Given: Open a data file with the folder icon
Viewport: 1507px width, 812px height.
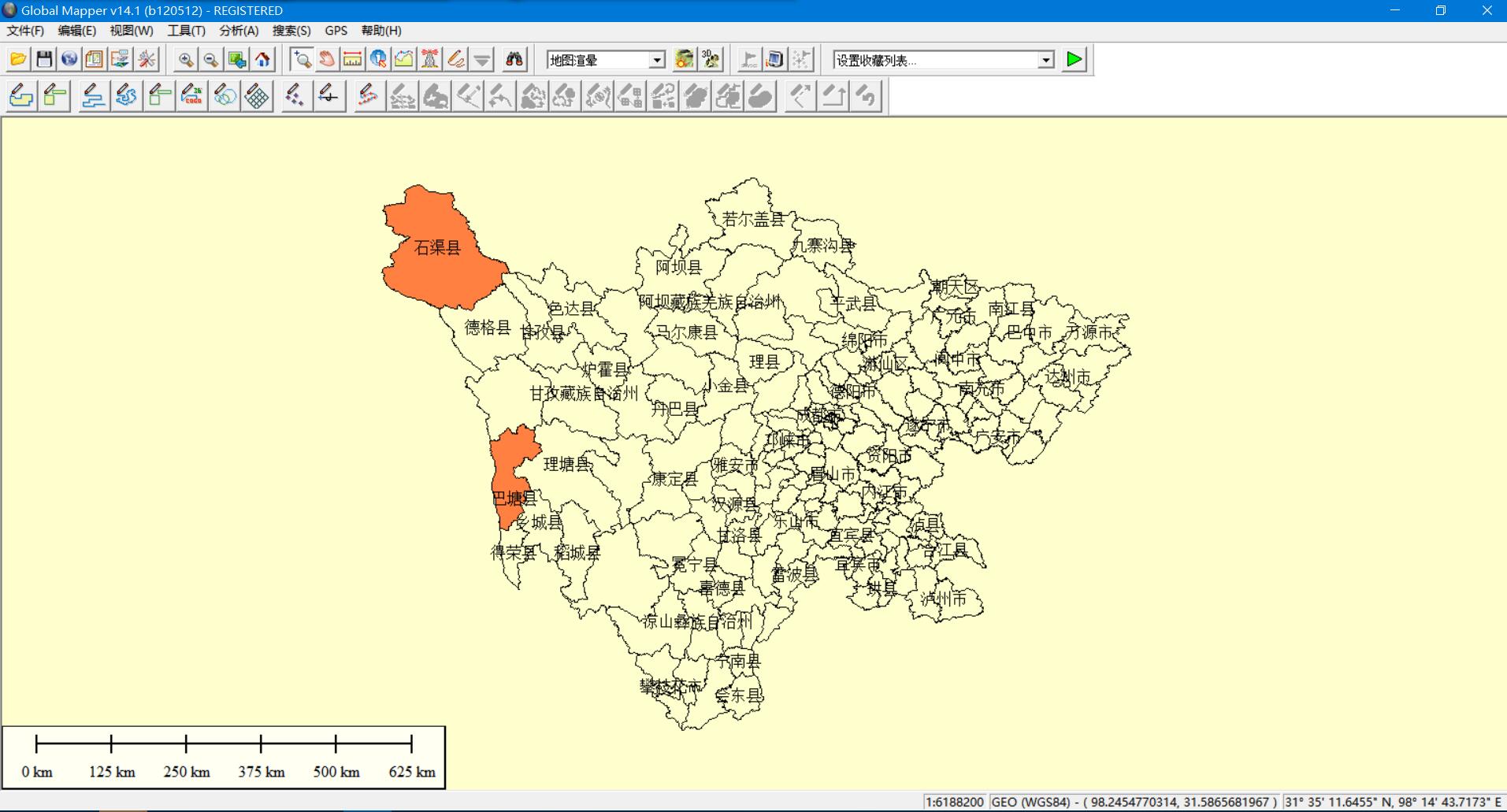Looking at the screenshot, I should coord(18,60).
